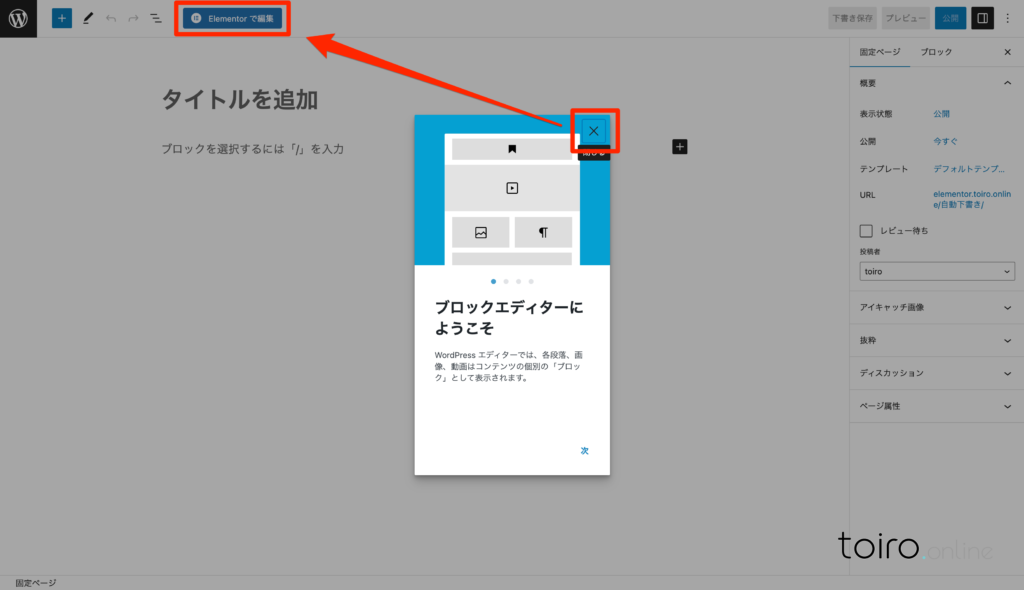
Task: Open the 投稿者 toiro dropdown
Action: (x=936, y=271)
